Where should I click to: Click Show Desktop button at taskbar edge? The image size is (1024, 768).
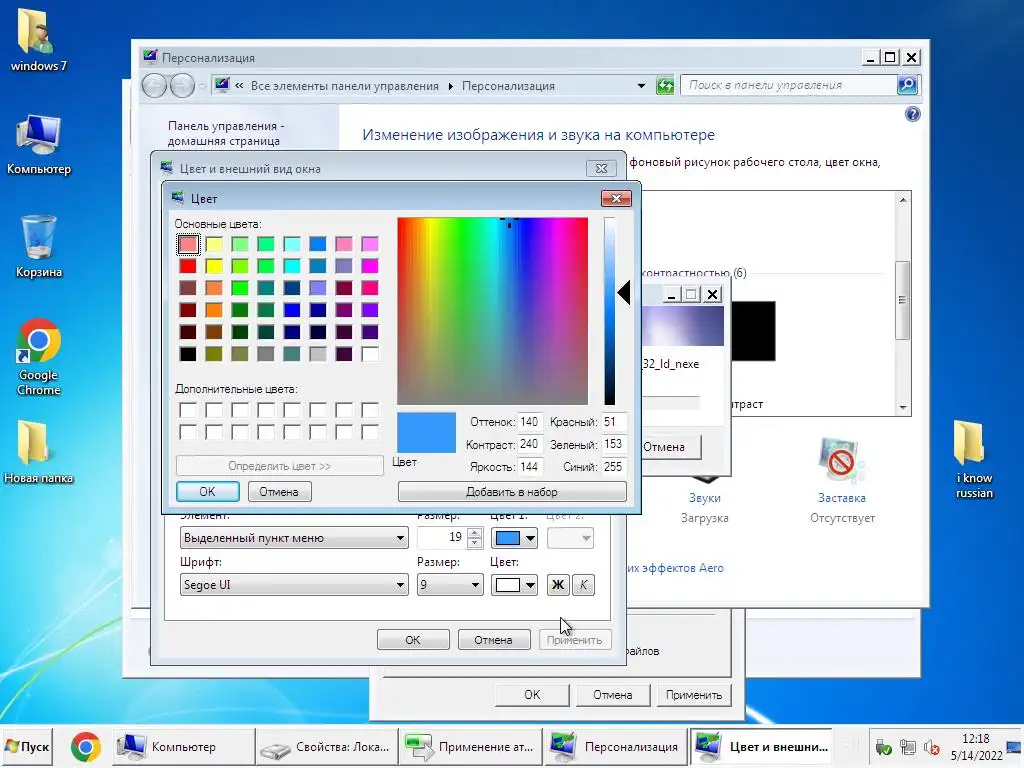click(1015, 747)
